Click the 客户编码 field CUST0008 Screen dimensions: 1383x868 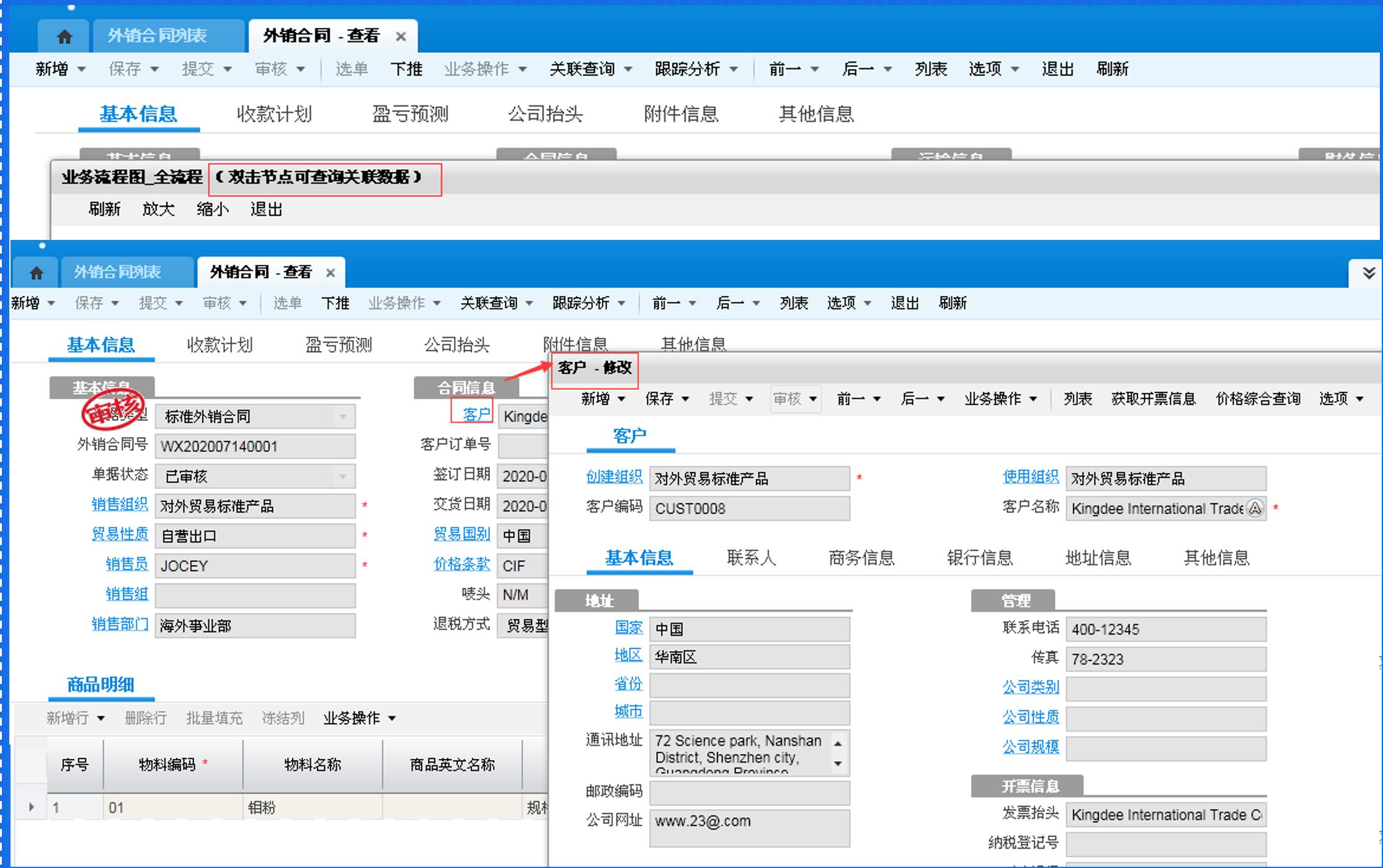749,508
